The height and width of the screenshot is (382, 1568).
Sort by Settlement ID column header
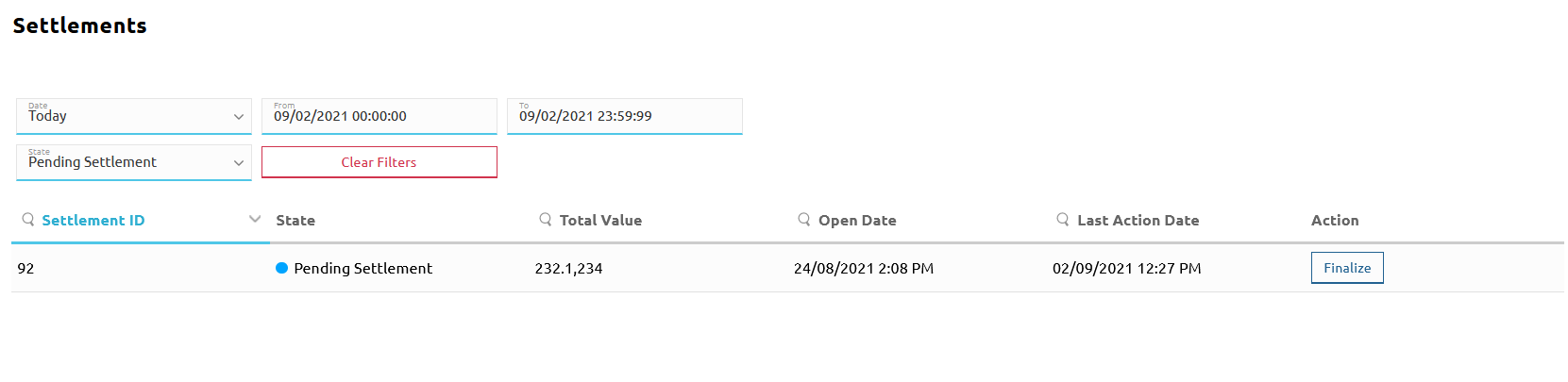(93, 221)
